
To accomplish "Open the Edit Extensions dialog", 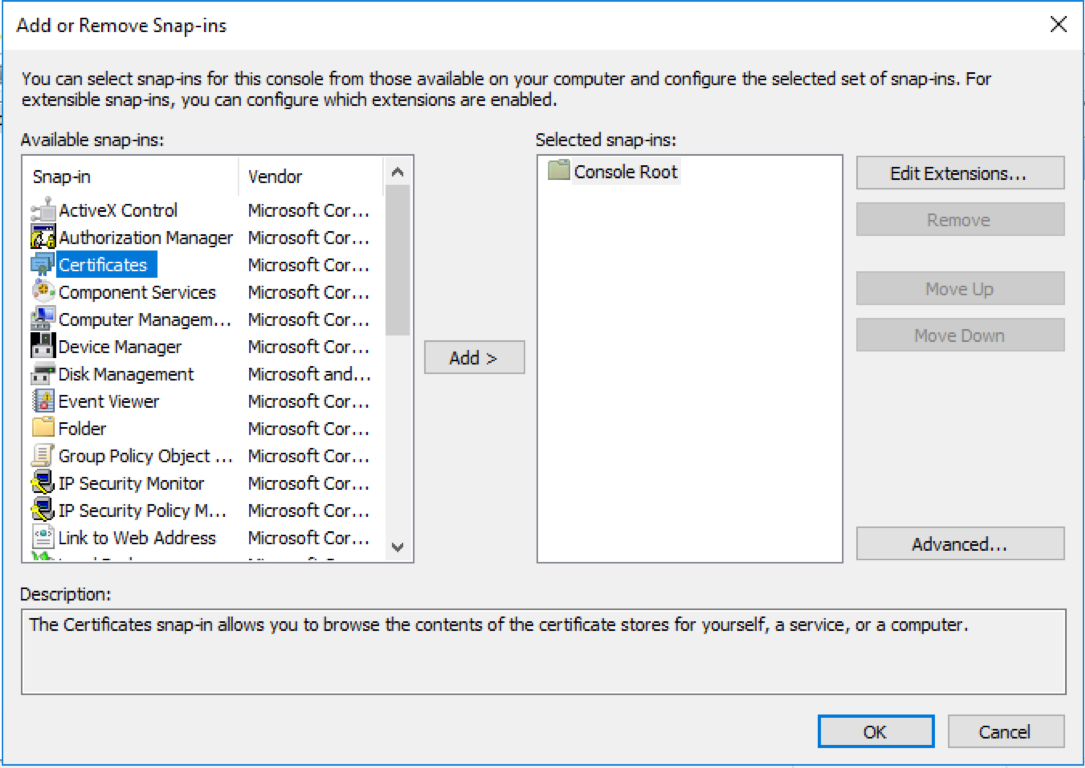I will tap(959, 172).
